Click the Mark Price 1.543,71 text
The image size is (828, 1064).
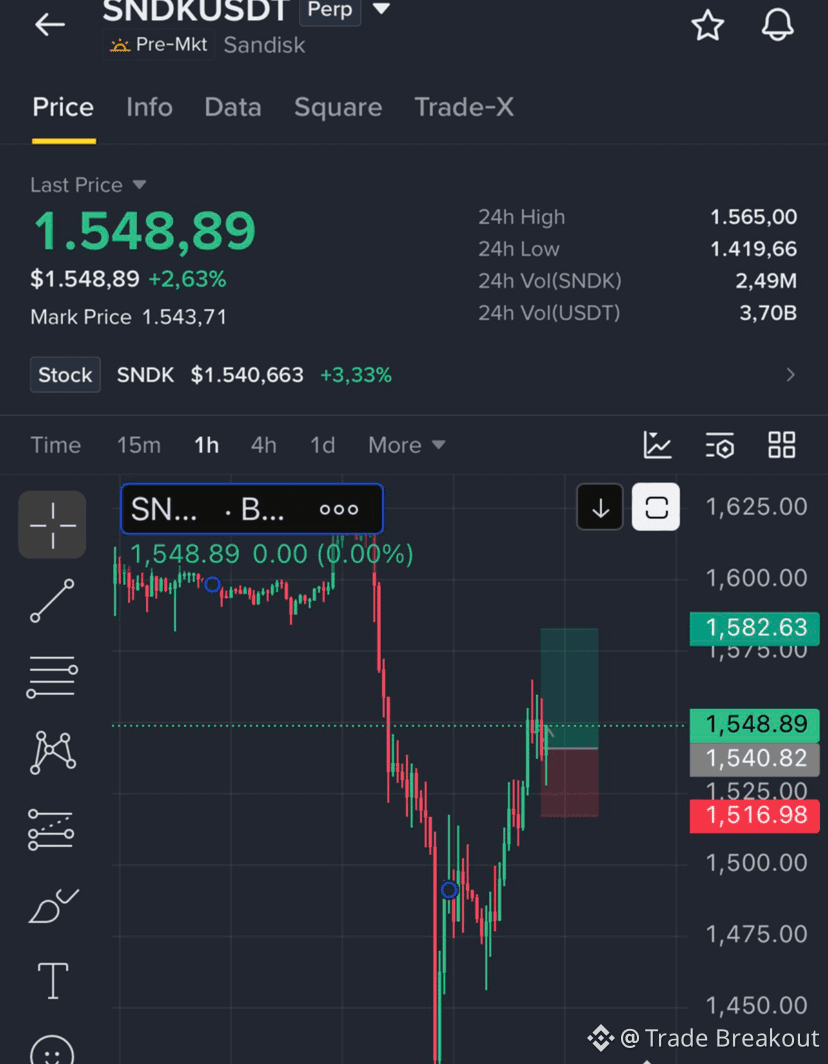tap(129, 317)
